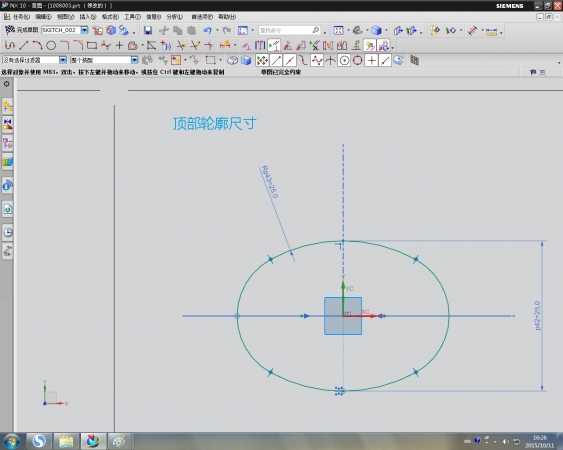The width and height of the screenshot is (563, 450).
Task: Toggle Create Inferred Constraints
Action: coord(369,46)
